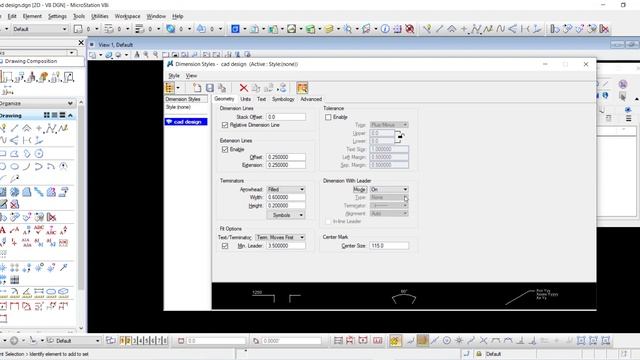Open the Element menu
The width and height of the screenshot is (640, 360).
click(32, 16)
